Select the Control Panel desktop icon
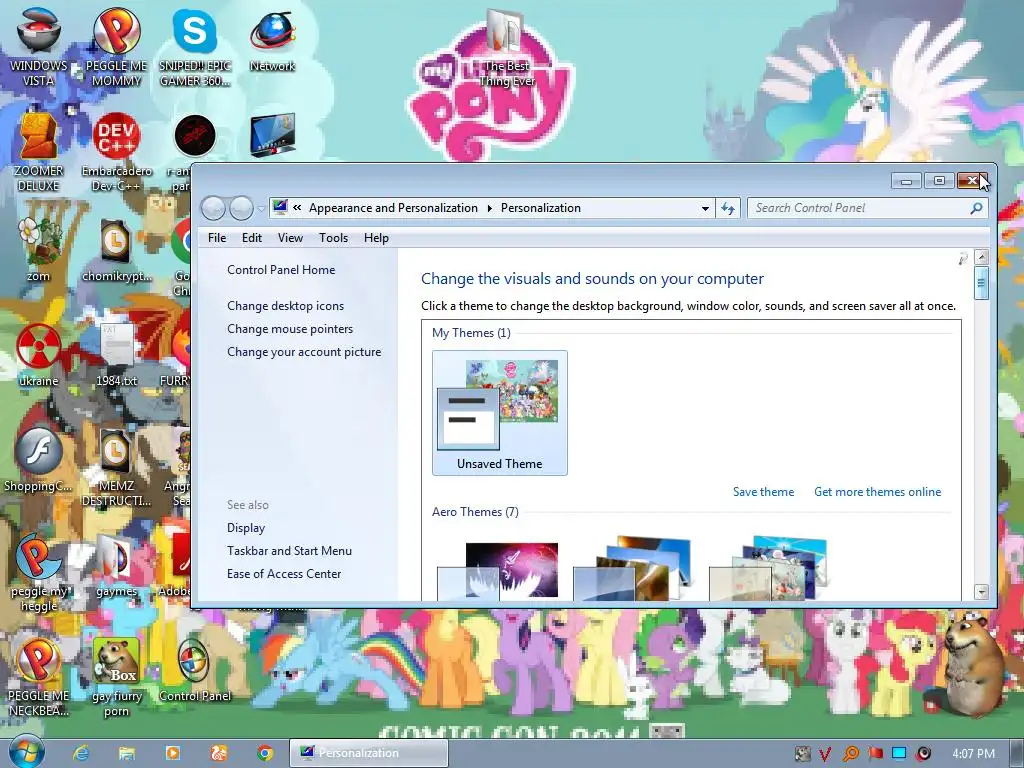Viewport: 1024px width, 768px height. coord(195,670)
